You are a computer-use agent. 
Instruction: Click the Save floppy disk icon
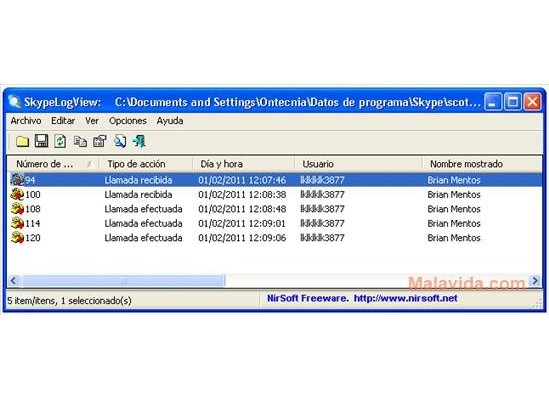(41, 141)
